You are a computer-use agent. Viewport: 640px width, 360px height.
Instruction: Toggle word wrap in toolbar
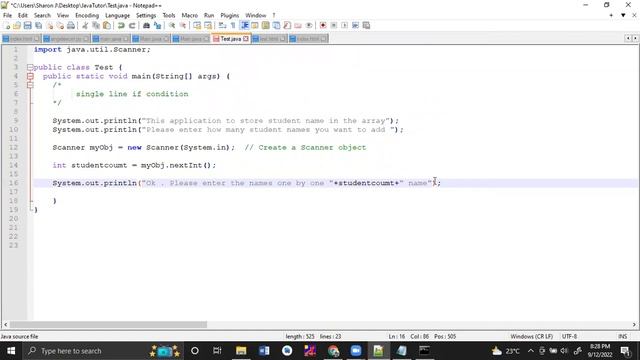[223, 25]
